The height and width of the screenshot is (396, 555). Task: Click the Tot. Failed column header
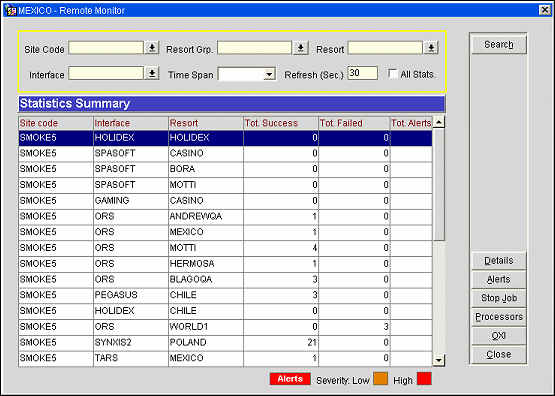pyautogui.click(x=354, y=123)
